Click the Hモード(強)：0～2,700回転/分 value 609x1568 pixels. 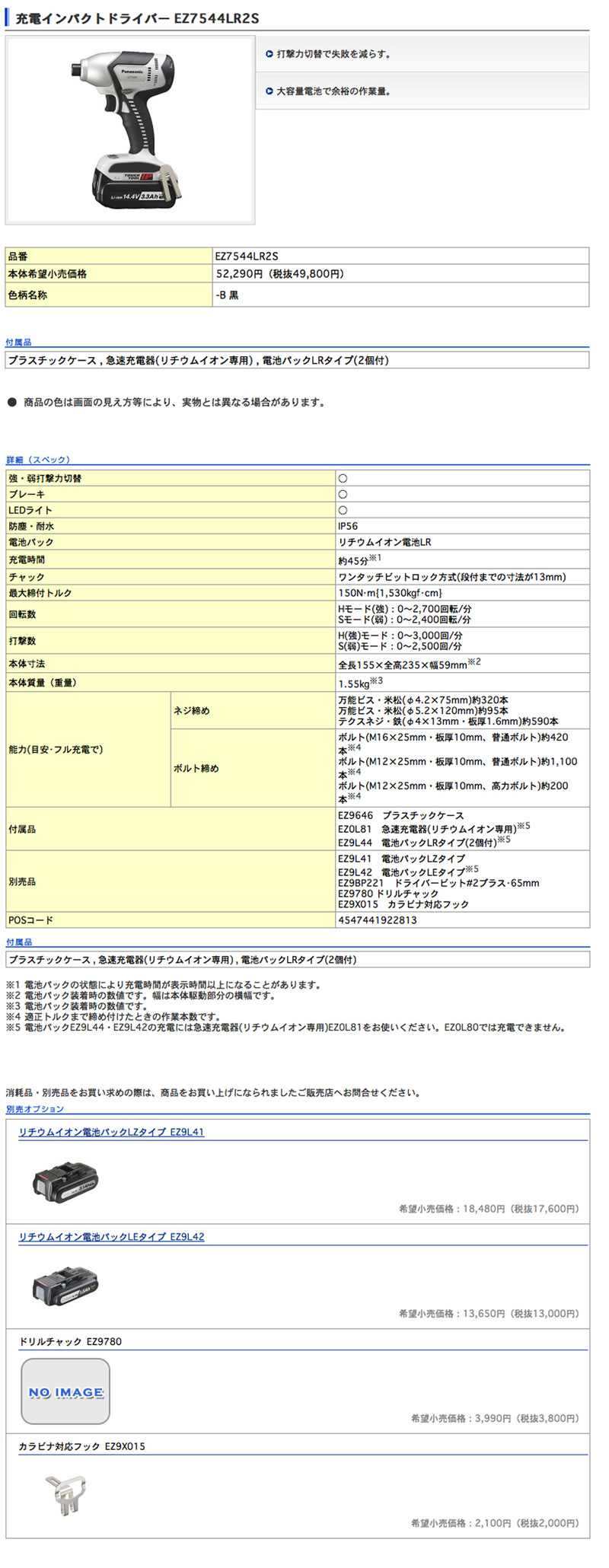pos(405,609)
